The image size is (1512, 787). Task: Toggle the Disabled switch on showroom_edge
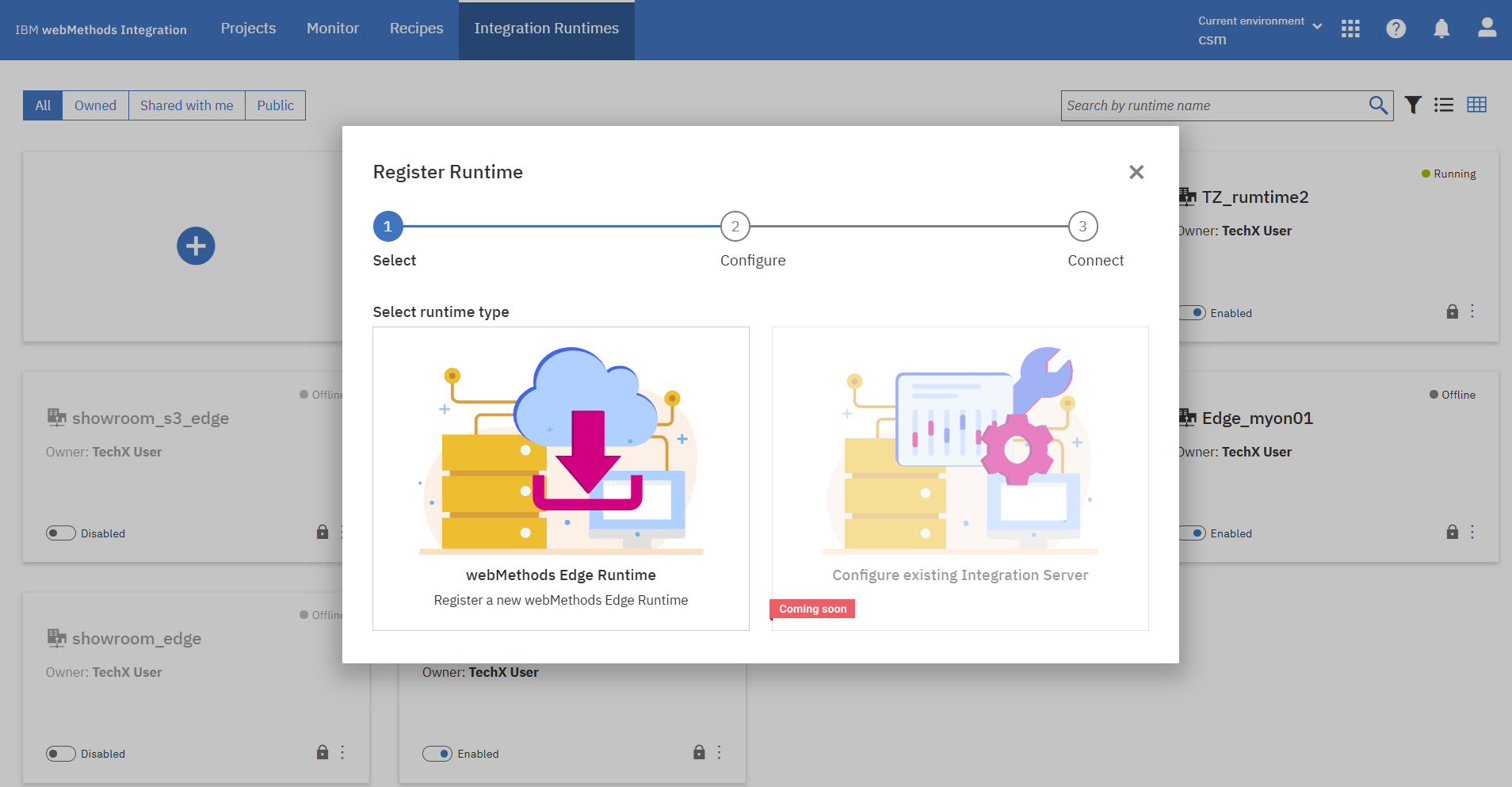pyautogui.click(x=61, y=754)
